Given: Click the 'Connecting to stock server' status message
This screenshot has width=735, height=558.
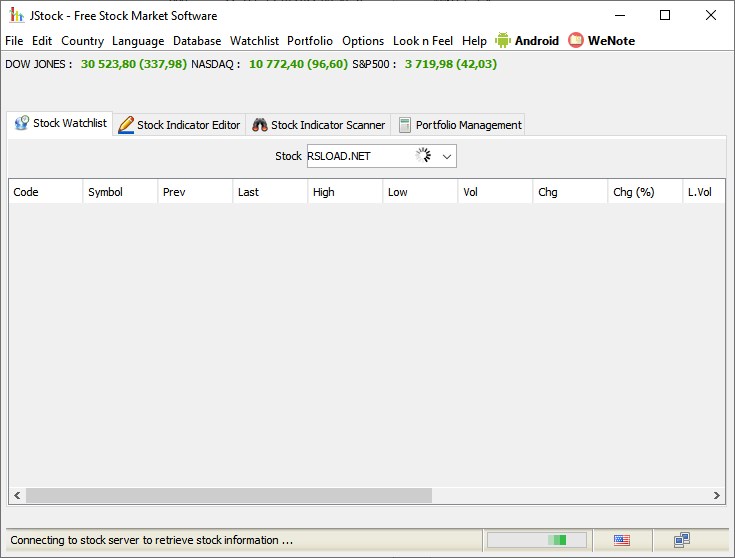Looking at the screenshot, I should 152,540.
